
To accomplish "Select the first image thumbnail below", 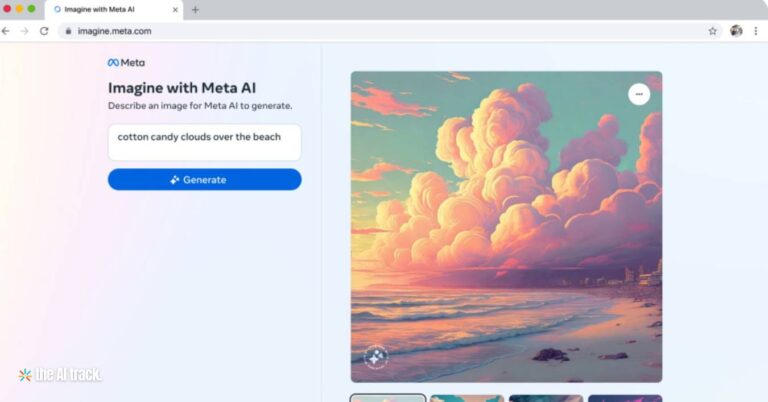I will click(387, 398).
